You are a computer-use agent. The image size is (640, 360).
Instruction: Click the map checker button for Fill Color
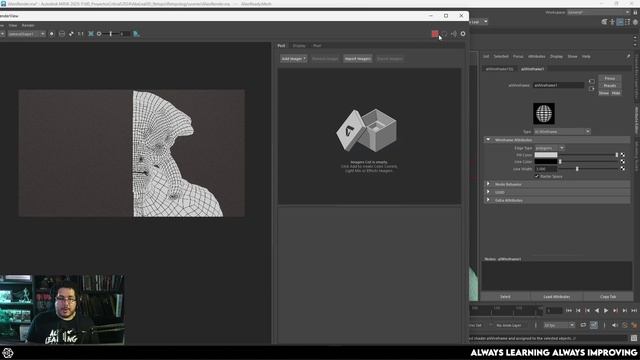coord(622,155)
